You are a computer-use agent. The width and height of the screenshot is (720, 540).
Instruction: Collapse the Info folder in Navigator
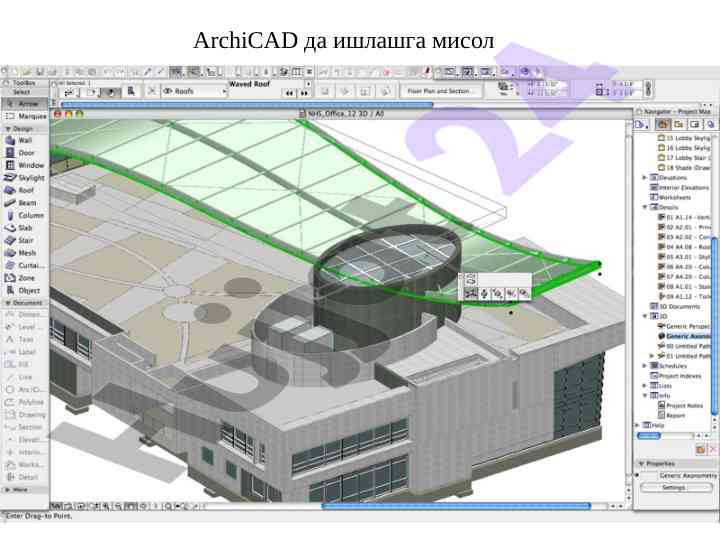pos(645,395)
